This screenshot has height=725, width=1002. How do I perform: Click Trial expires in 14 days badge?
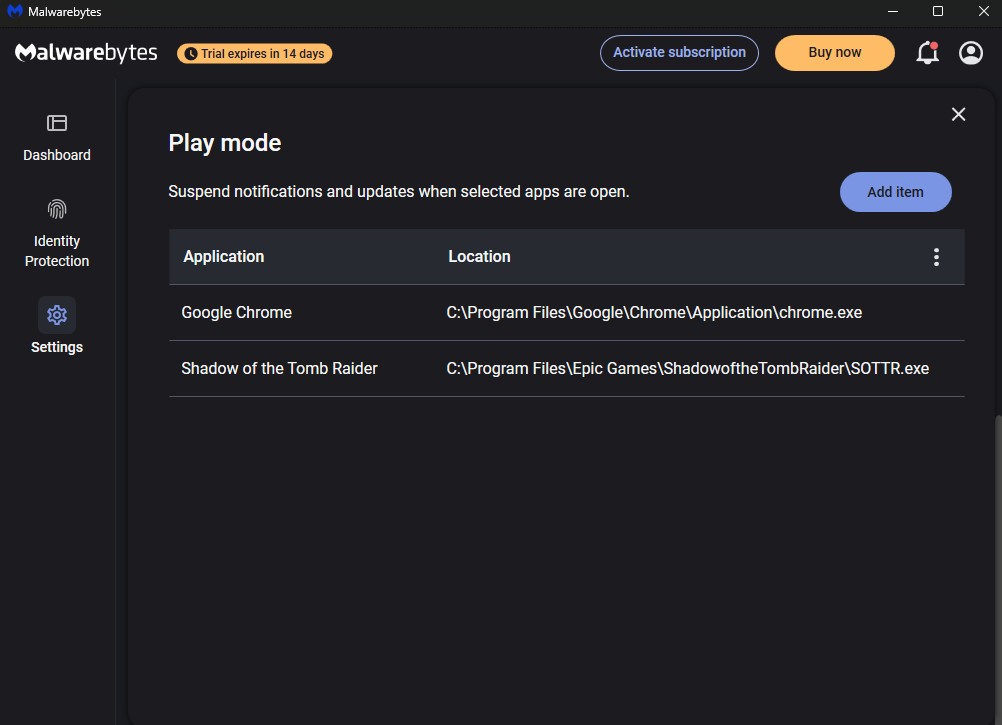click(254, 54)
